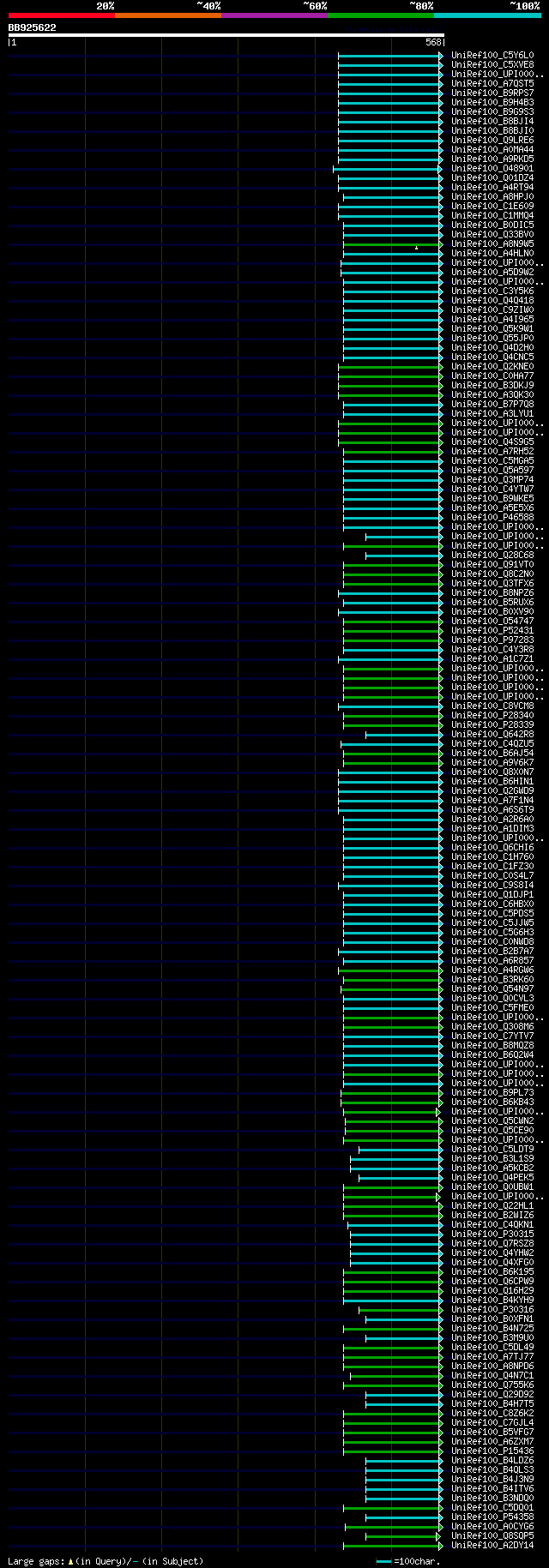Select the UniRef100_P46588 hit label
This screenshot has height=1568, width=549.
(x=492, y=517)
